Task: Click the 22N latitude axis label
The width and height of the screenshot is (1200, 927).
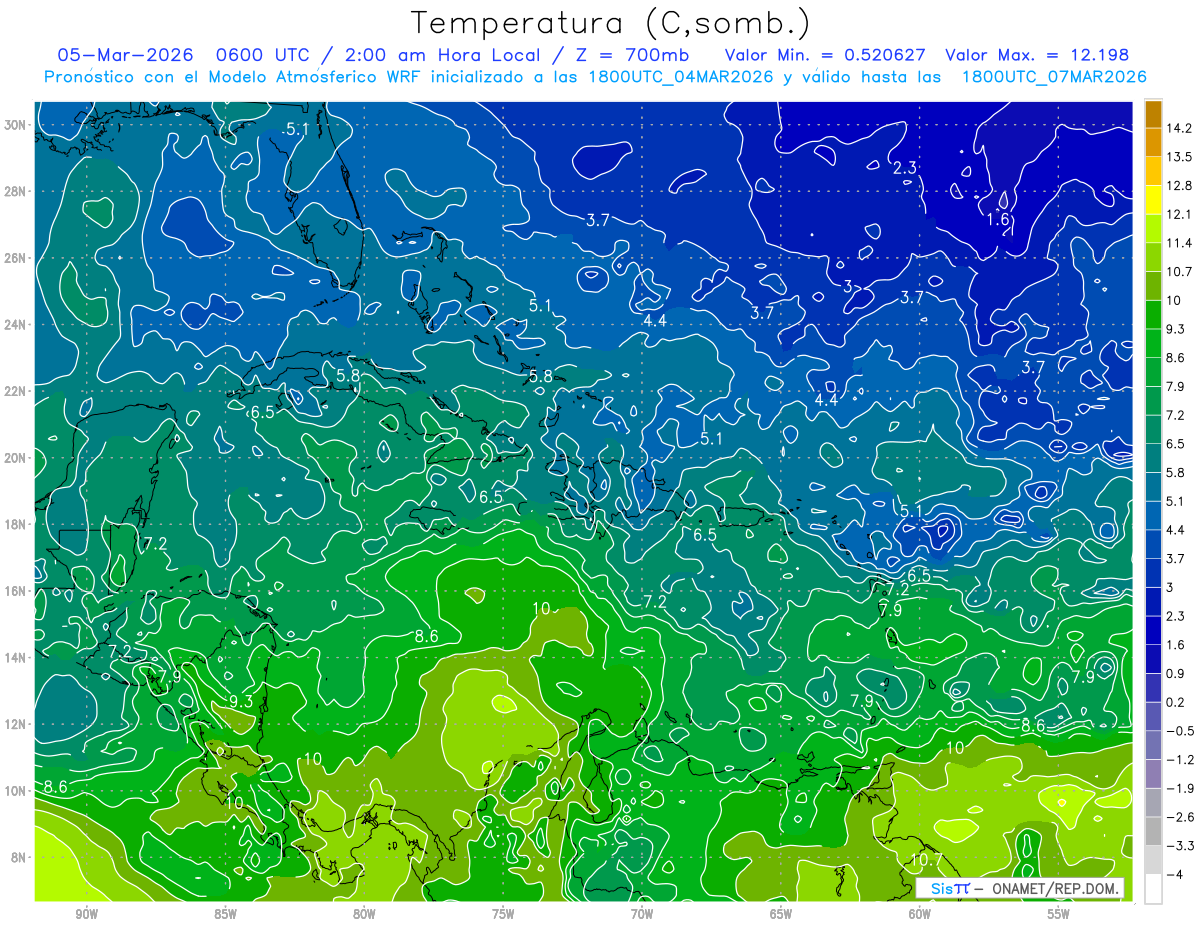Action: click(15, 391)
